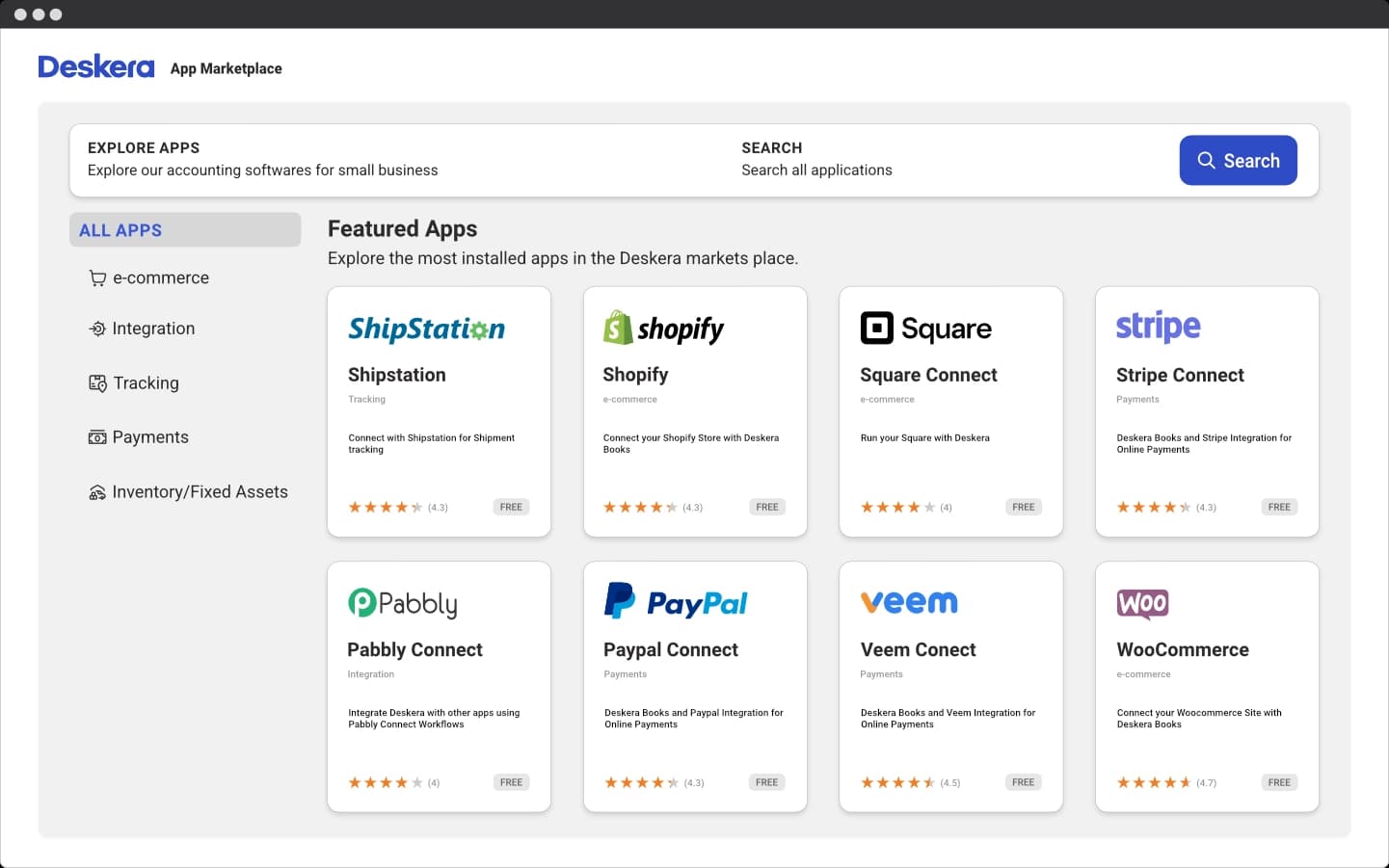
Task: Open the e-commerce category
Action: (x=161, y=278)
